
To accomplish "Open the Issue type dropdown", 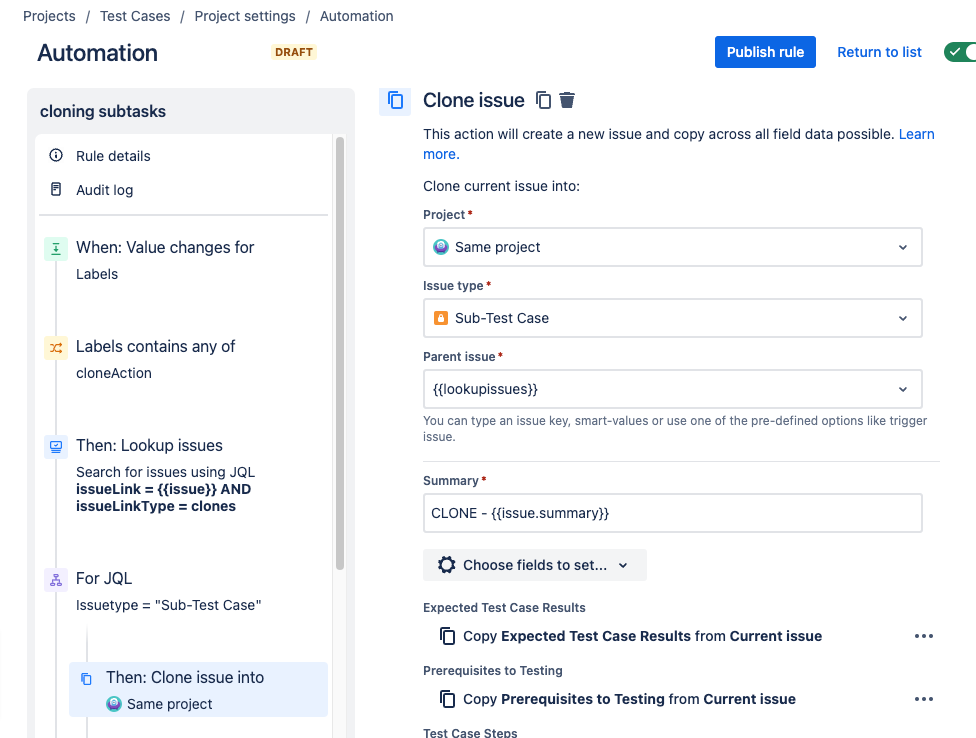I will click(672, 318).
